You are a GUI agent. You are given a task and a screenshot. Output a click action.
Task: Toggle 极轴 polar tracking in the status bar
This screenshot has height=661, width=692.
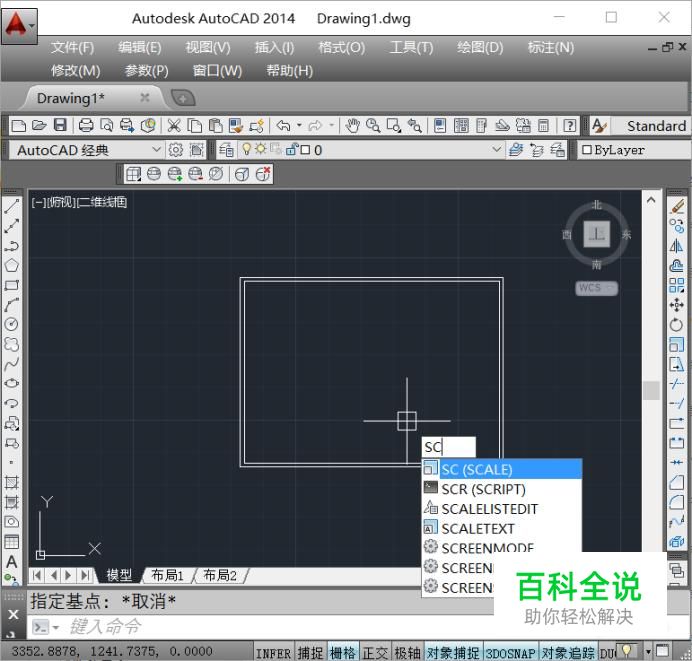pos(407,653)
